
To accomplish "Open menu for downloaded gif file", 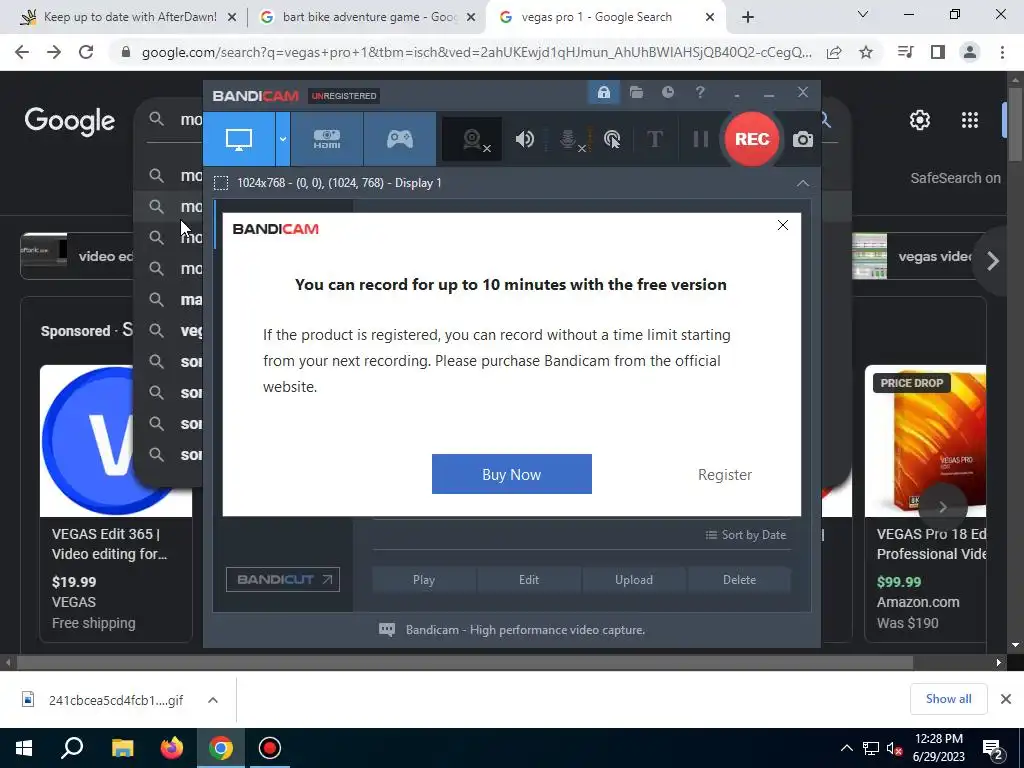I will pos(213,700).
